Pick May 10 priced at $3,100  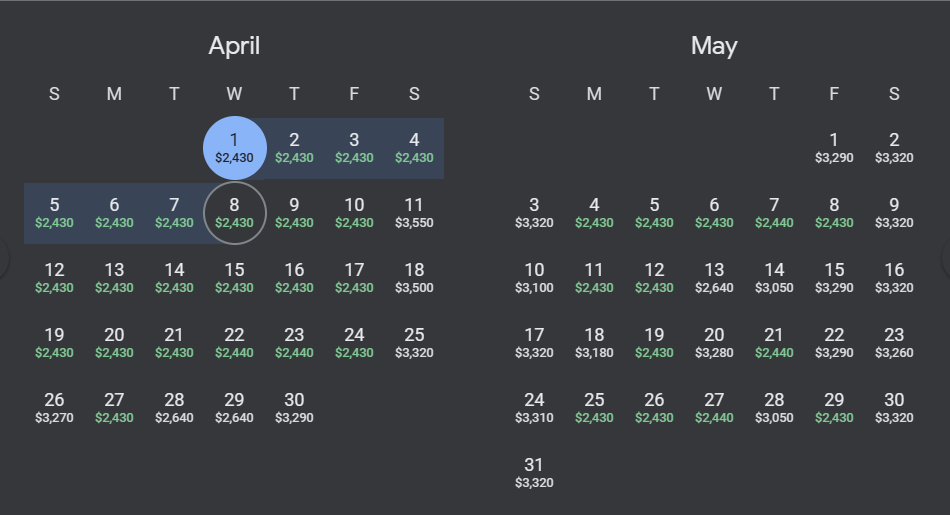534,278
